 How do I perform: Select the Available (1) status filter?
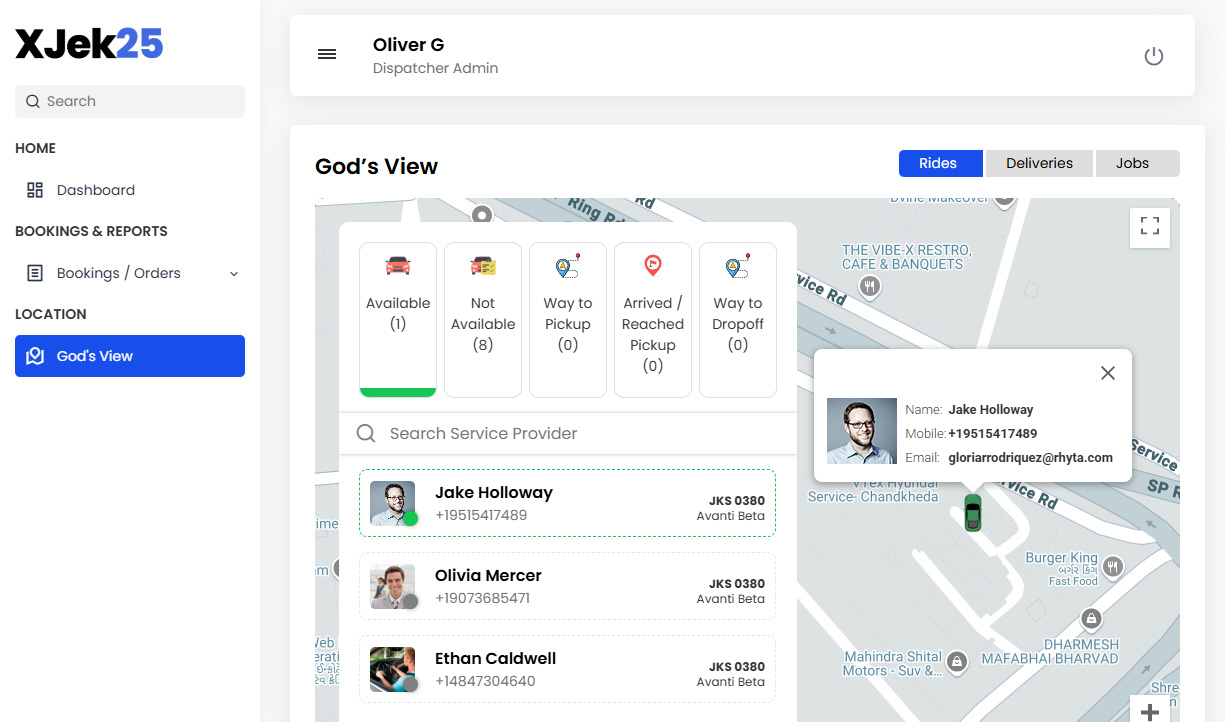398,319
